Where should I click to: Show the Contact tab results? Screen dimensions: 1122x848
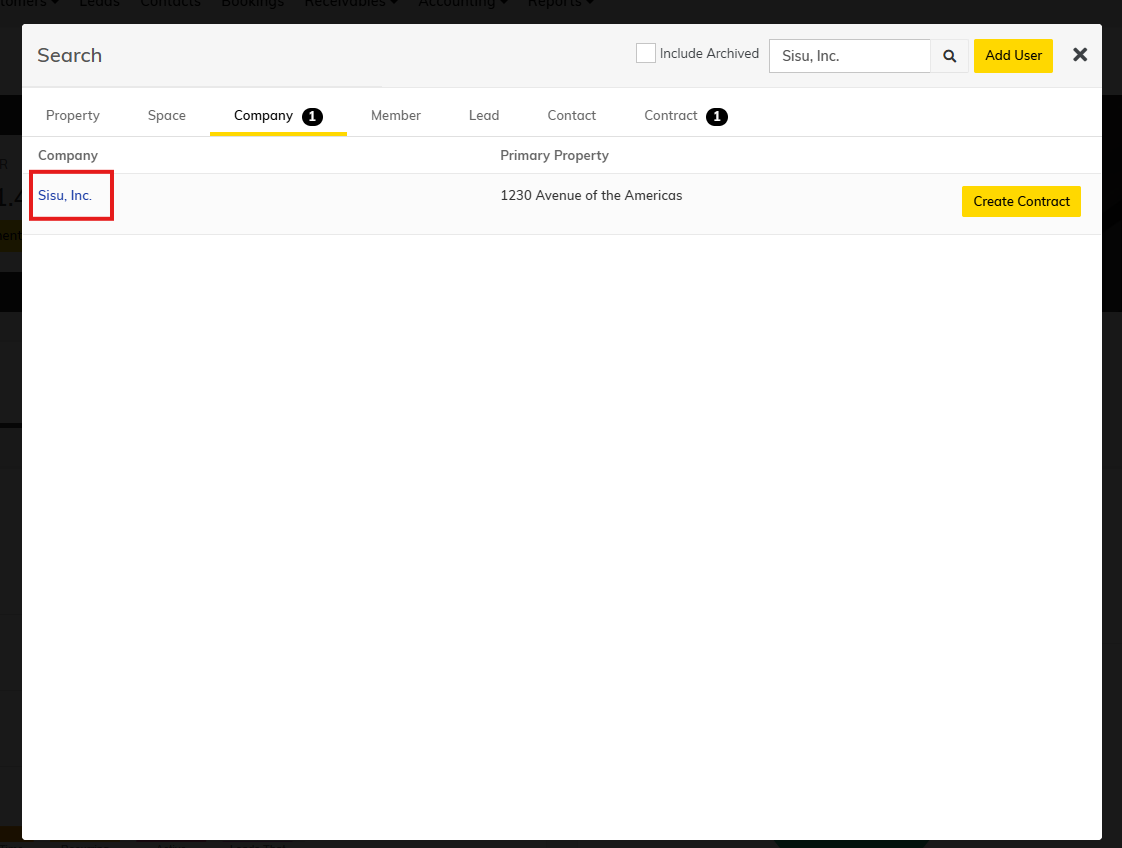pos(572,116)
